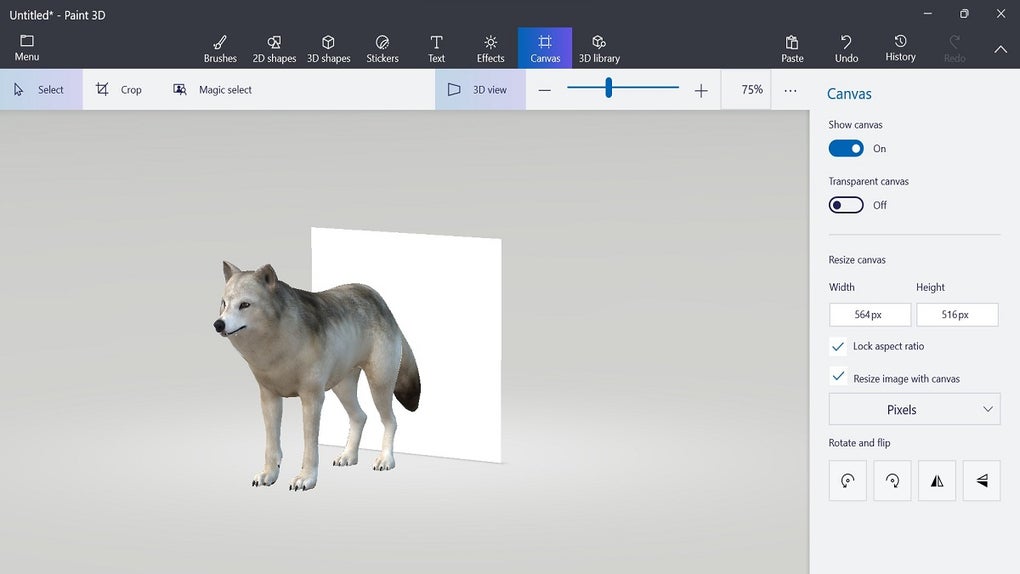Image resolution: width=1020 pixels, height=574 pixels.
Task: Click the Undo button
Action: click(x=846, y=48)
